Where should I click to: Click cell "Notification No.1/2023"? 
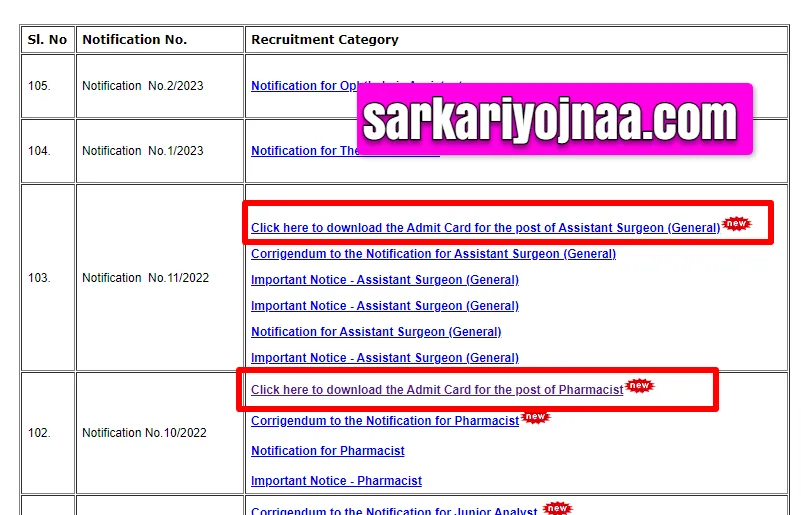pos(159,151)
